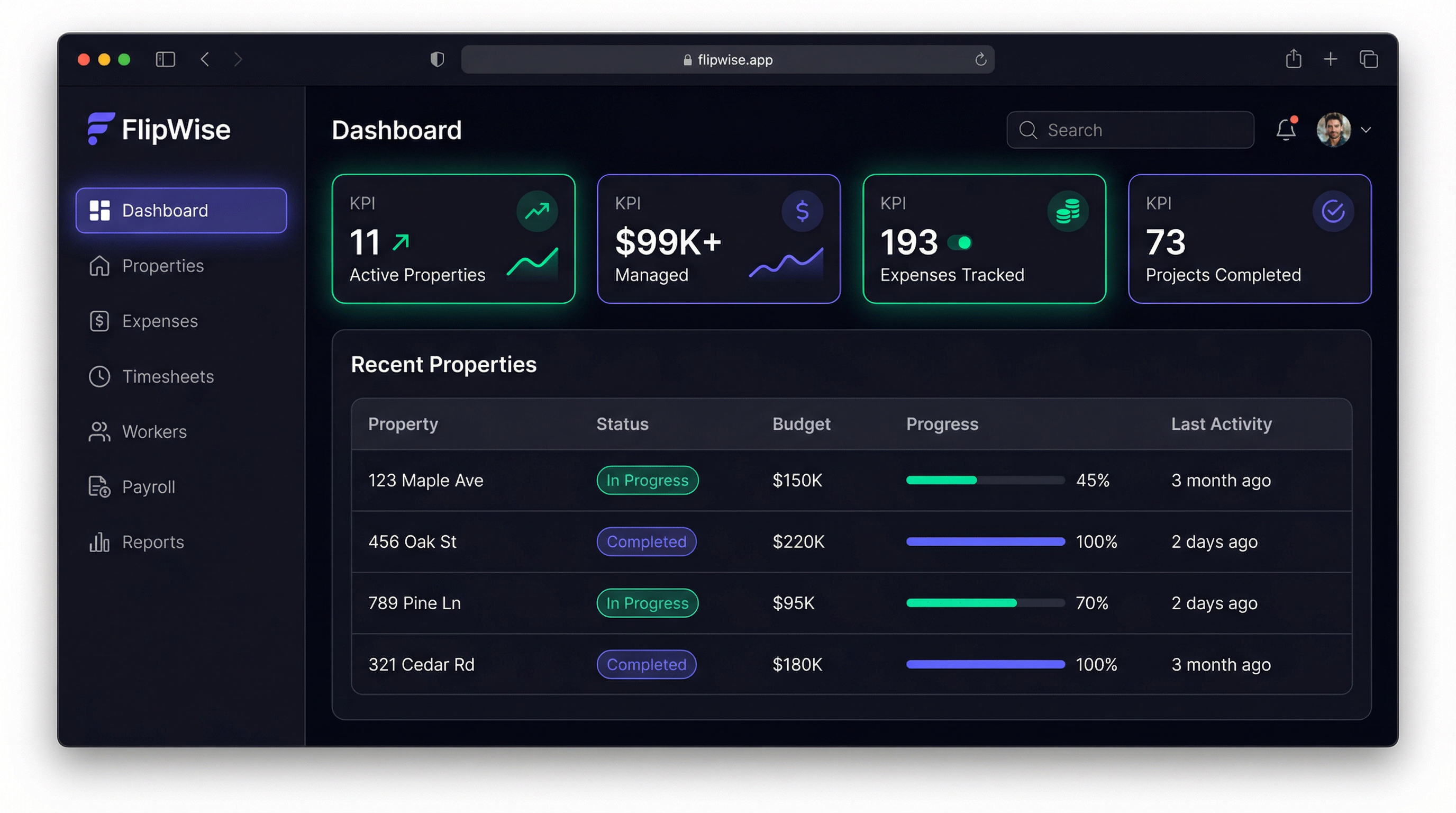Image resolution: width=1456 pixels, height=813 pixels.
Task: Select the Workers people icon
Action: [x=99, y=431]
